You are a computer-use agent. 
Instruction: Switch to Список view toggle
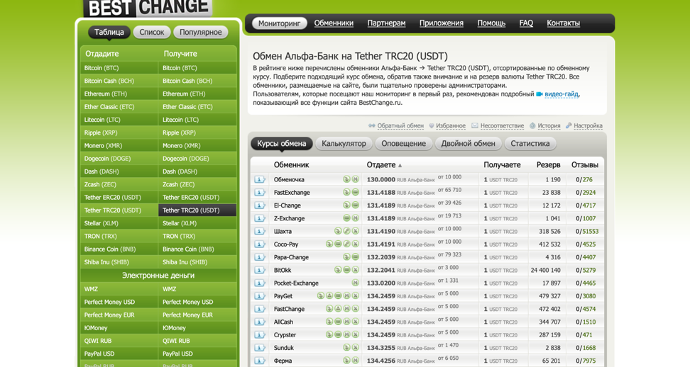[x=151, y=32]
